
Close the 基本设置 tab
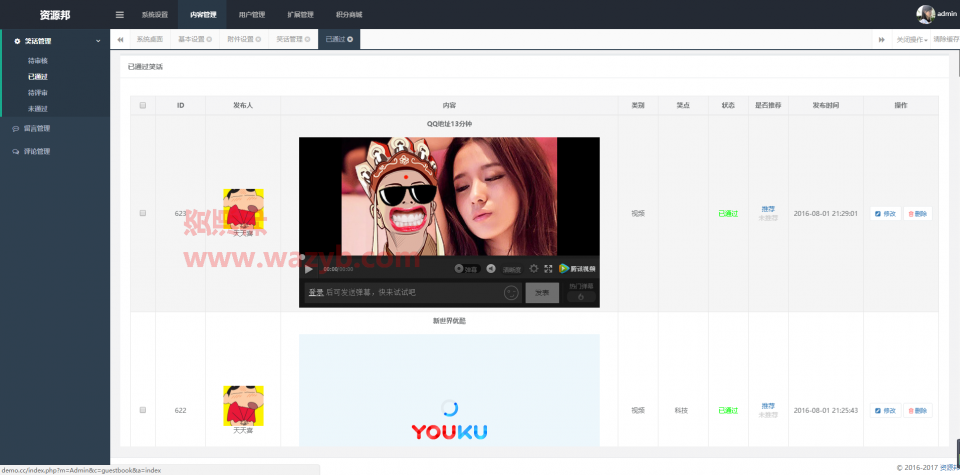click(x=209, y=39)
